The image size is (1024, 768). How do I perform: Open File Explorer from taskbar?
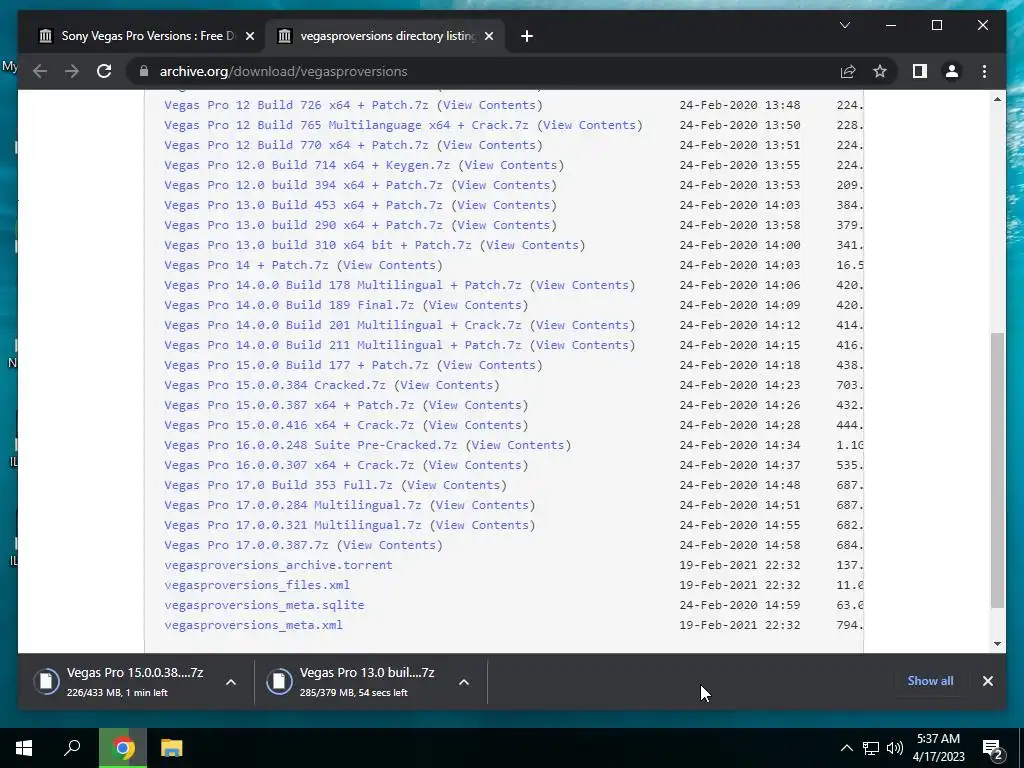click(x=171, y=748)
